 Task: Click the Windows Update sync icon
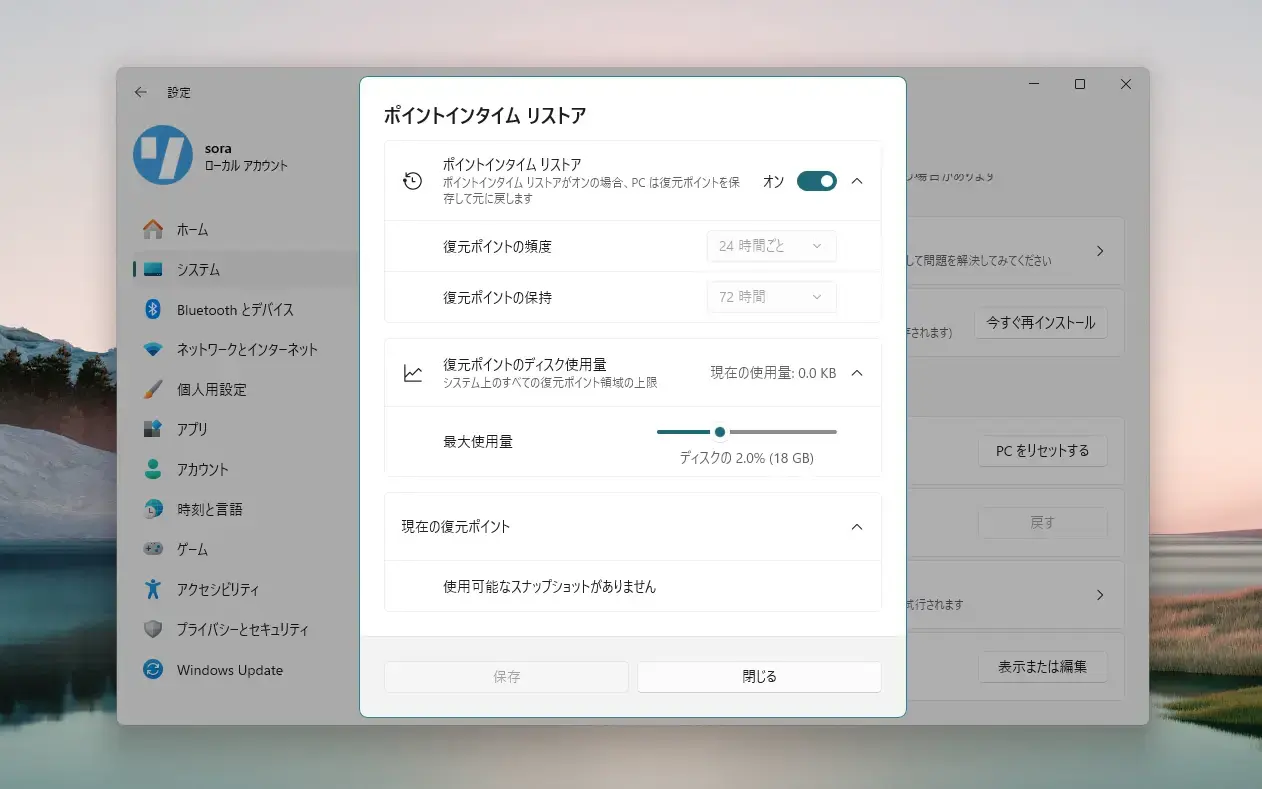click(x=153, y=669)
